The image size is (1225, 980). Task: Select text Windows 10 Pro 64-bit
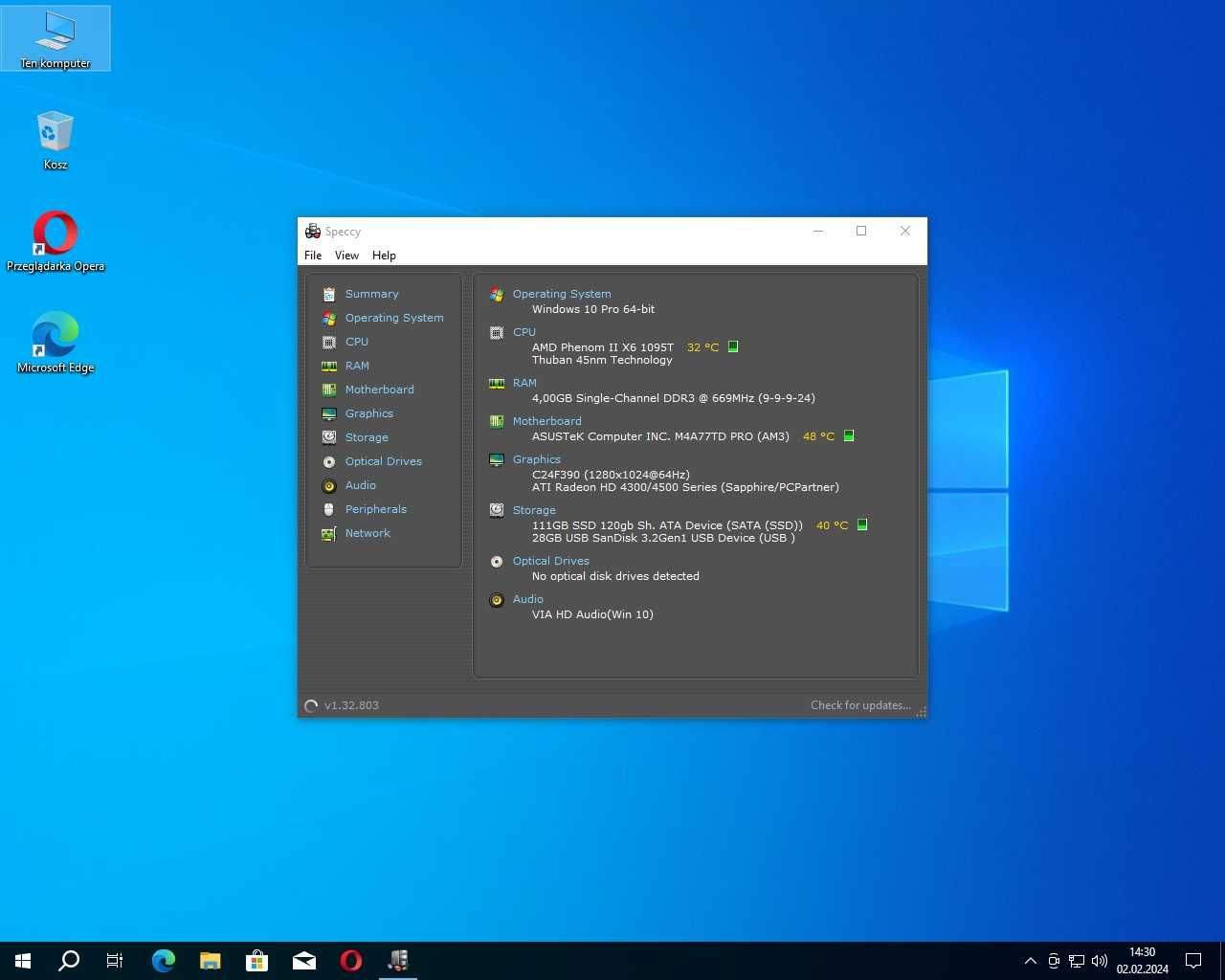coord(593,309)
